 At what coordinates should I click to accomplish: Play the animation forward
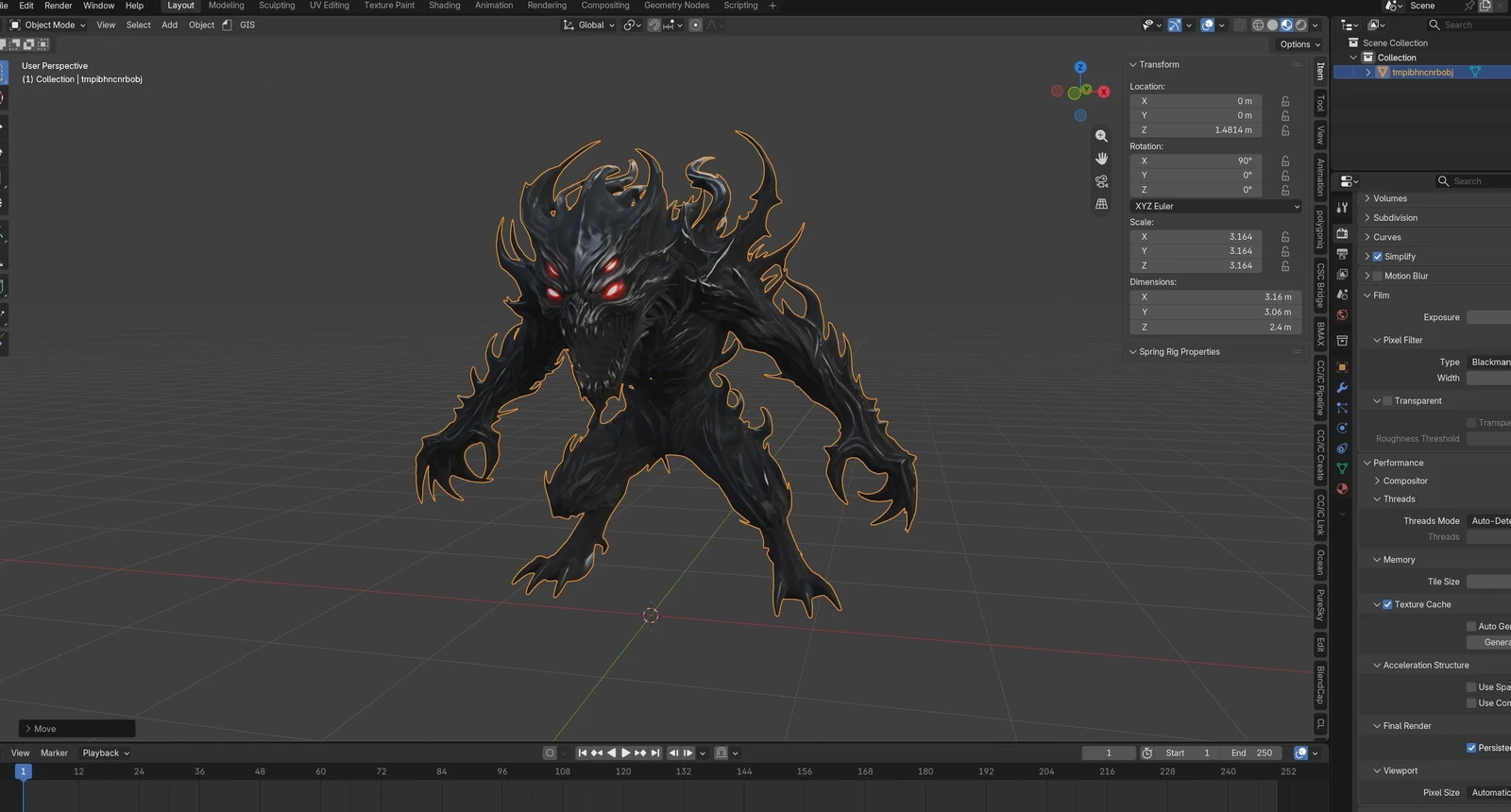pyautogui.click(x=625, y=753)
